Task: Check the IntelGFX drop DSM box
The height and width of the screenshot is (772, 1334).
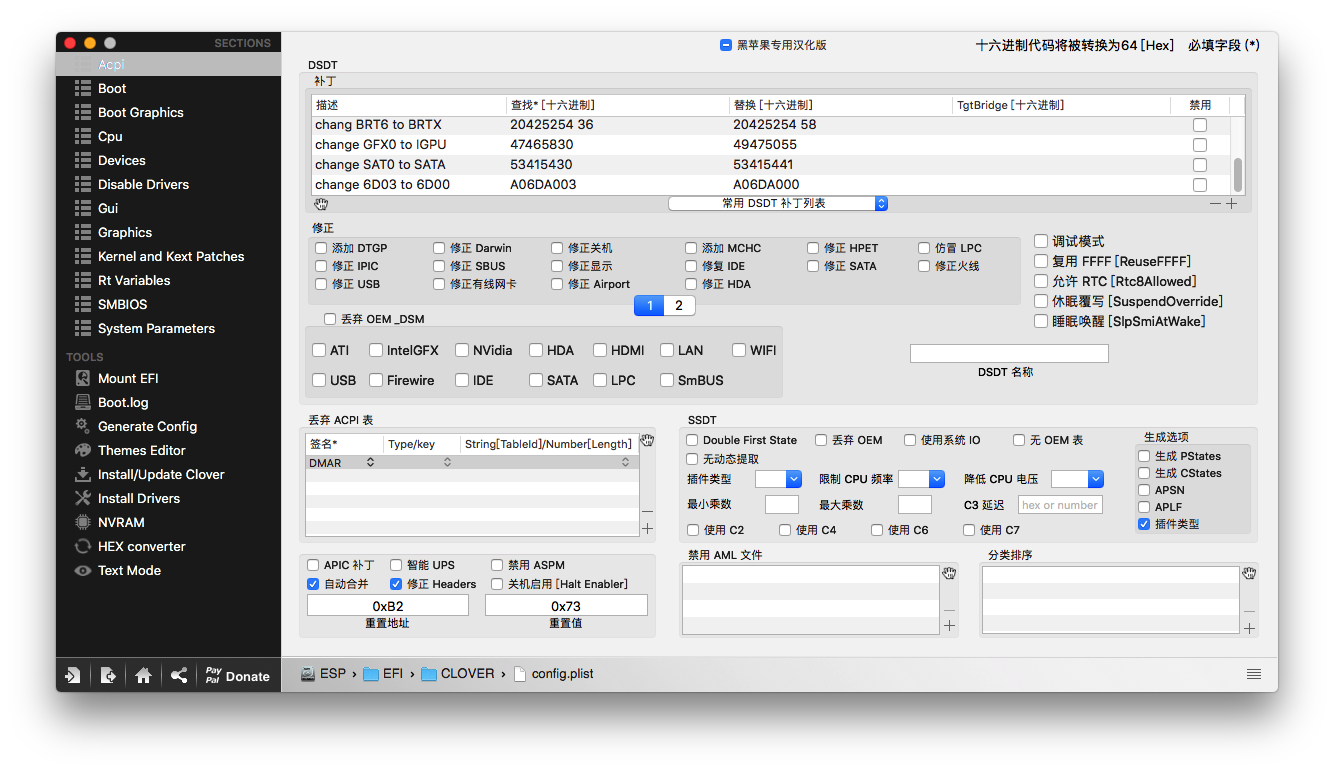Action: (376, 350)
